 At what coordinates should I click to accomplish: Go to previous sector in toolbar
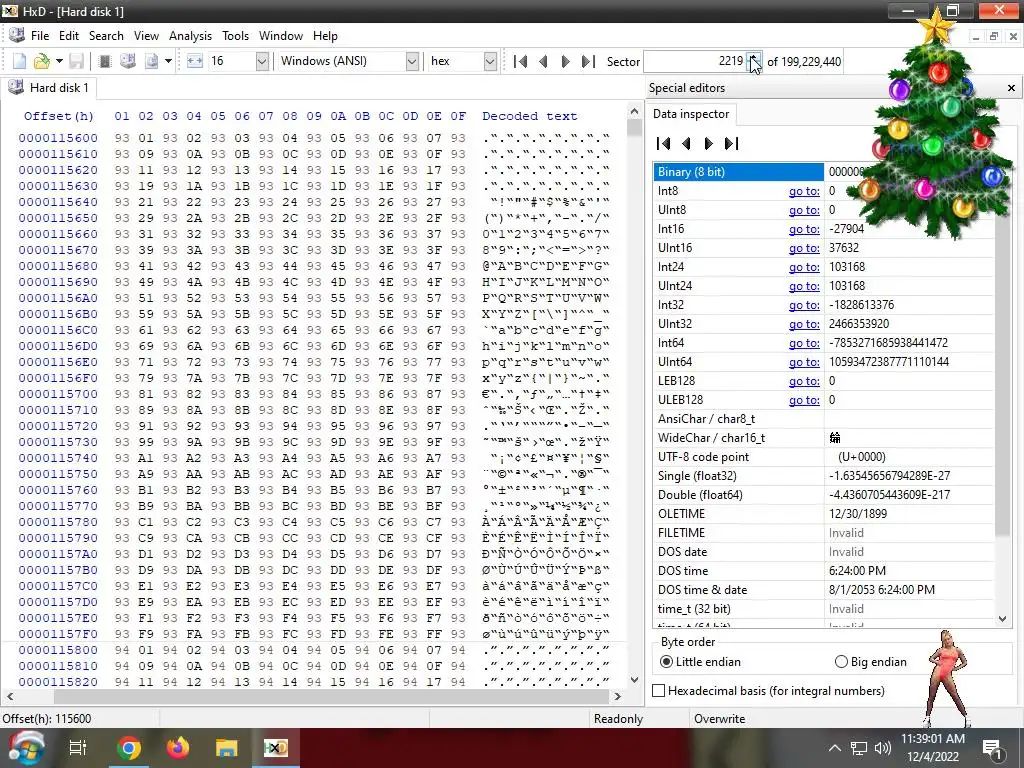coord(543,61)
